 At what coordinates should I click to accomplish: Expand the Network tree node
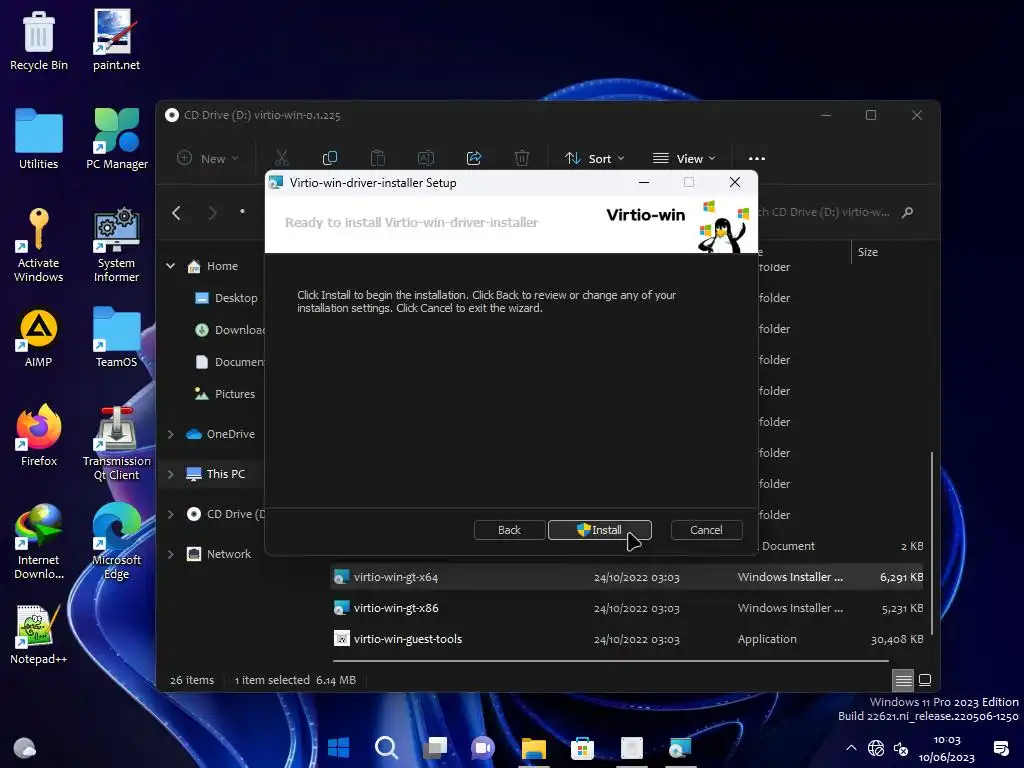tap(170, 554)
